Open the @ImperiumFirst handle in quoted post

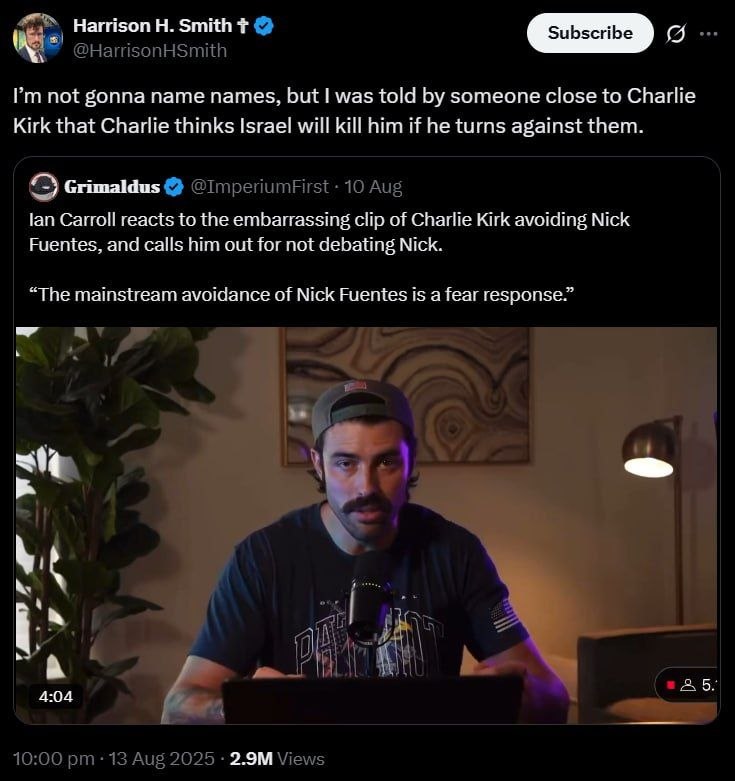pos(259,187)
